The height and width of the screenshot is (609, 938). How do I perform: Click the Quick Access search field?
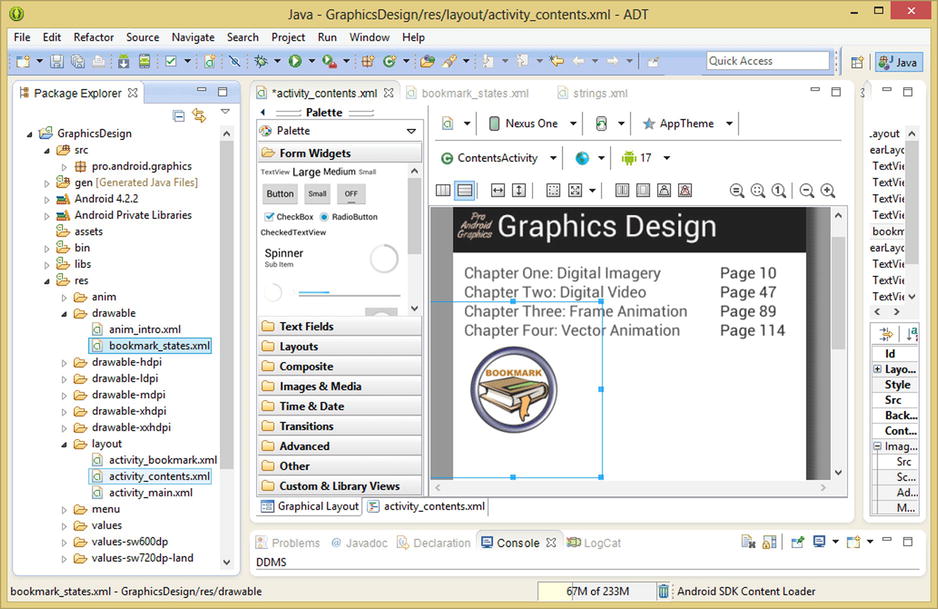point(768,61)
